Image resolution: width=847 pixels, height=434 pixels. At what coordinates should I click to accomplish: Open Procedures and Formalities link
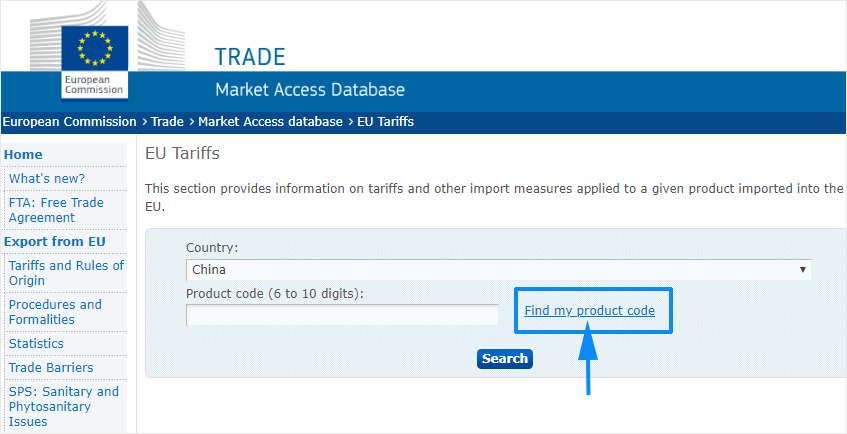point(56,312)
